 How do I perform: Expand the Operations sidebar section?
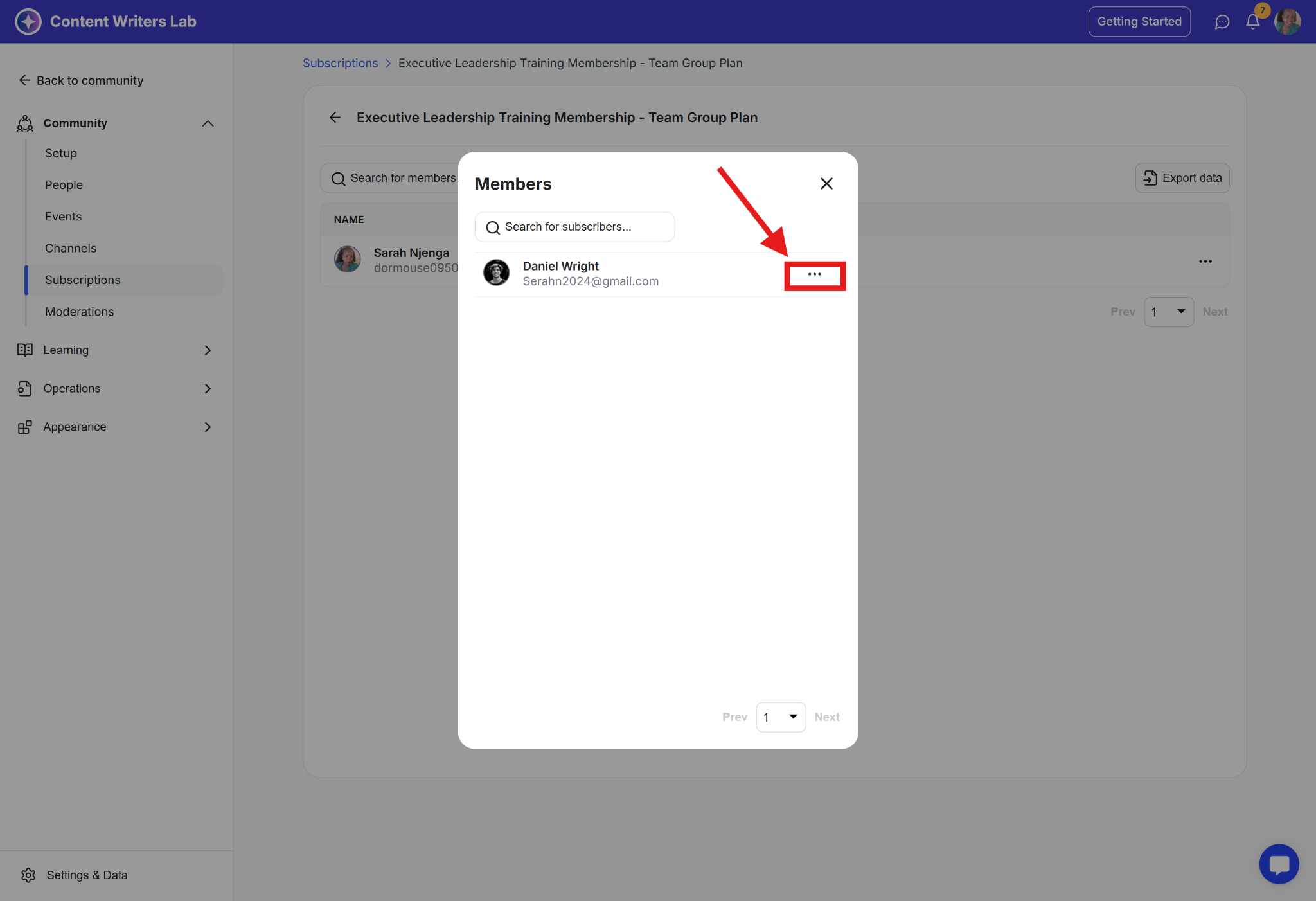208,389
